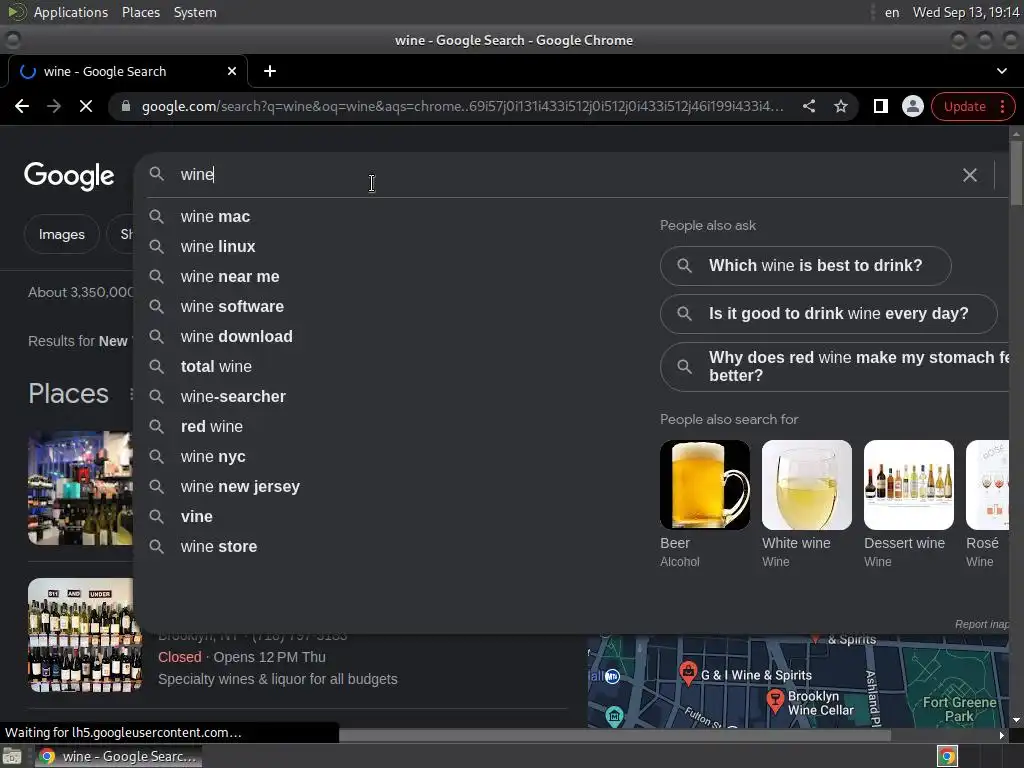Open the White wine thumbnail
This screenshot has height=768, width=1024.
click(807, 485)
